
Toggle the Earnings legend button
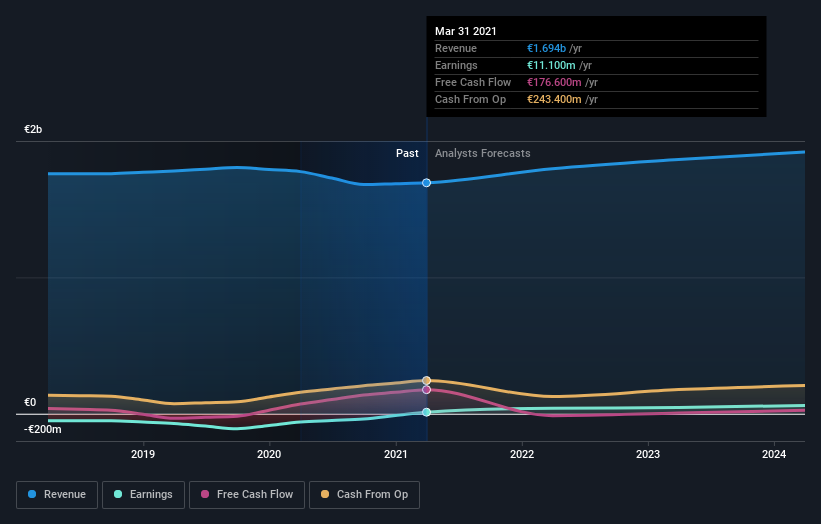tap(143, 495)
